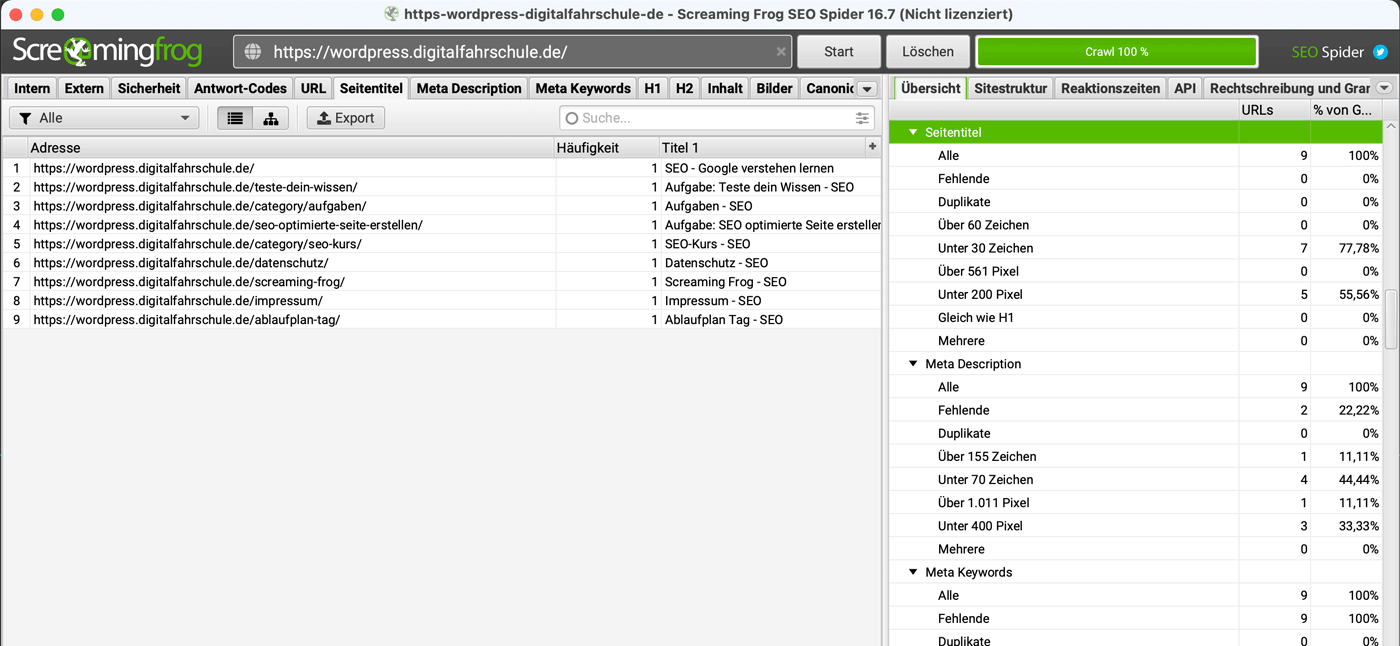1400x646 pixels.
Task: Open the Alle filter dropdown
Action: click(104, 118)
